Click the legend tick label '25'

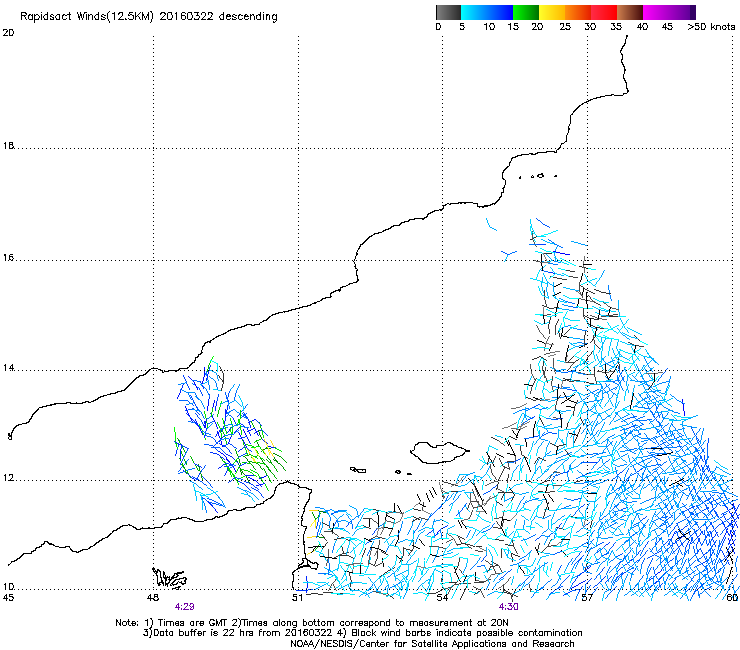[x=565, y=27]
